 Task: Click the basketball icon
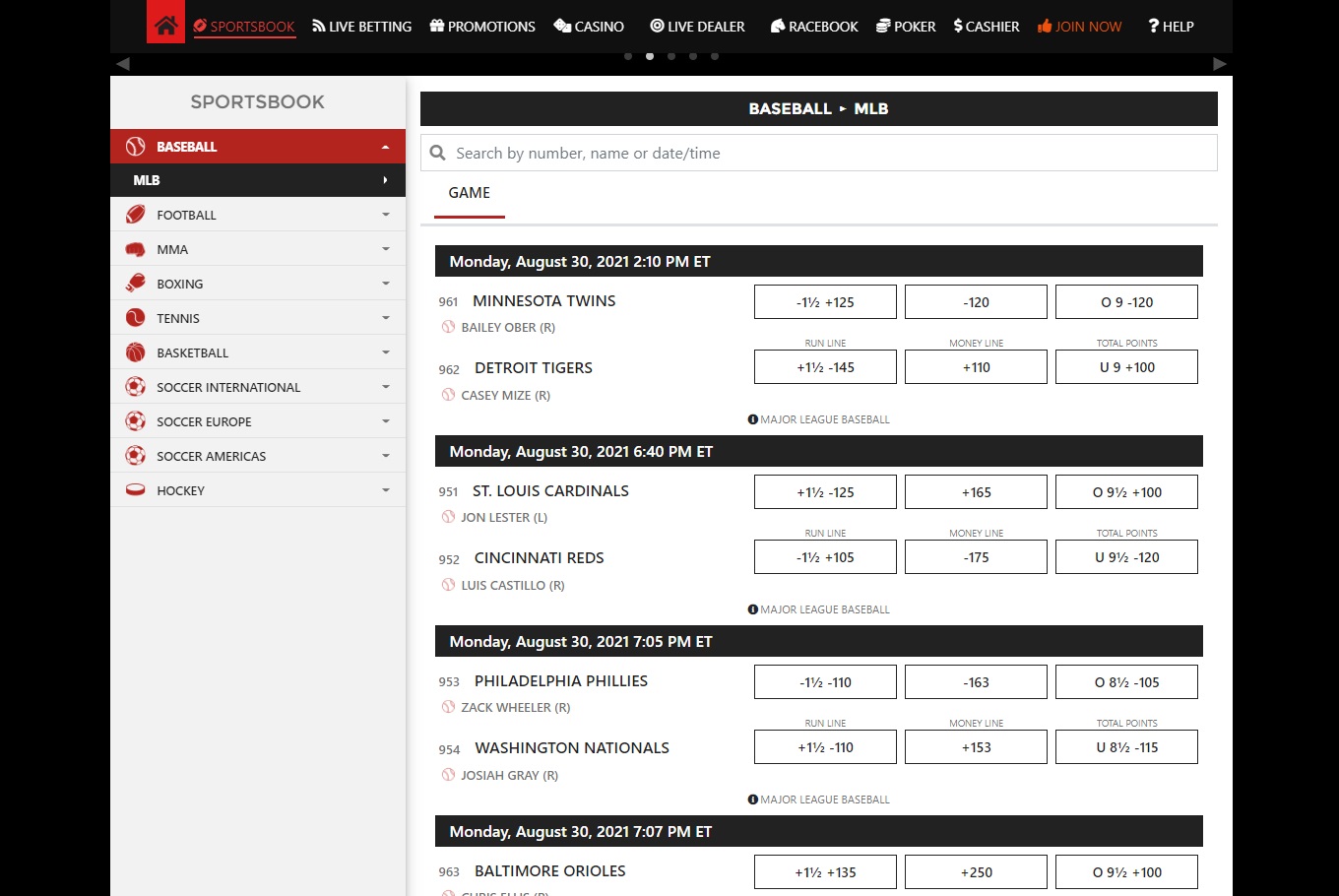coord(136,352)
